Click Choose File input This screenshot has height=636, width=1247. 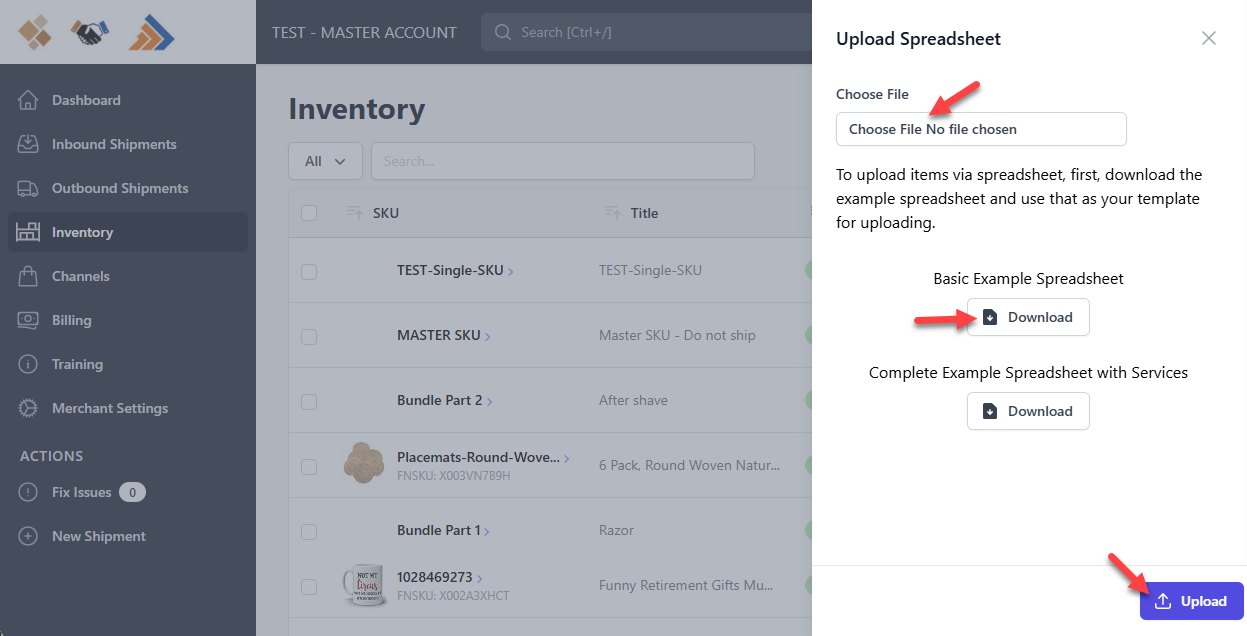pyautogui.click(x=981, y=129)
